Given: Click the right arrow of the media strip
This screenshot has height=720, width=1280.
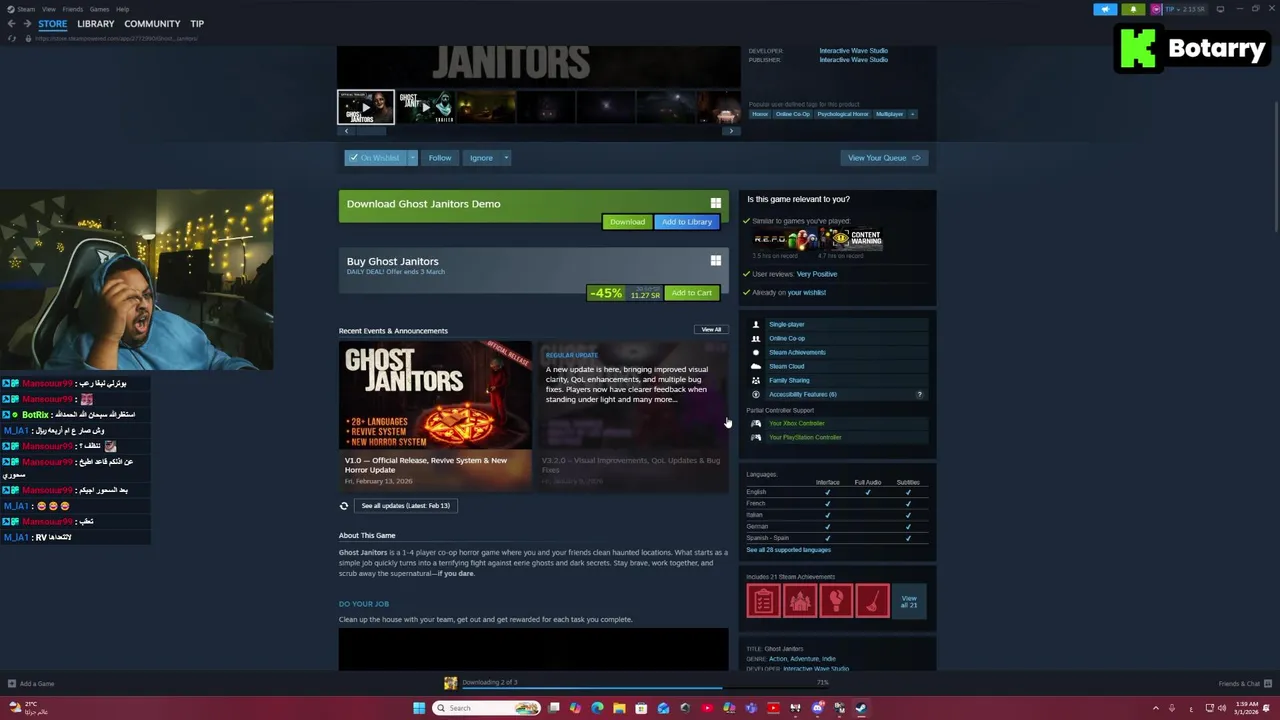Looking at the screenshot, I should (731, 131).
